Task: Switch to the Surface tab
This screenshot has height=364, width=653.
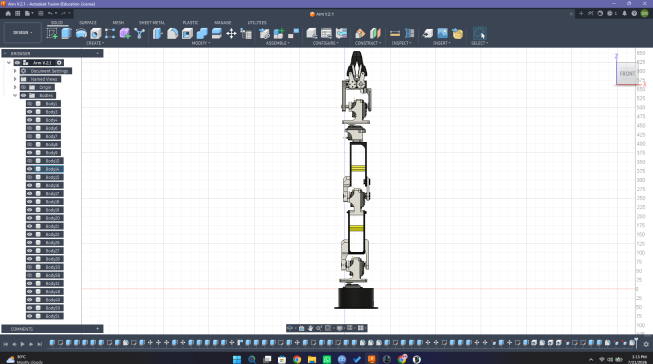Action: tap(88, 22)
